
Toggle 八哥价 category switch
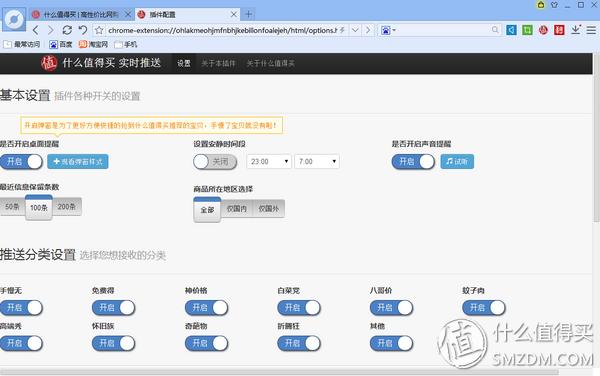pos(392,308)
